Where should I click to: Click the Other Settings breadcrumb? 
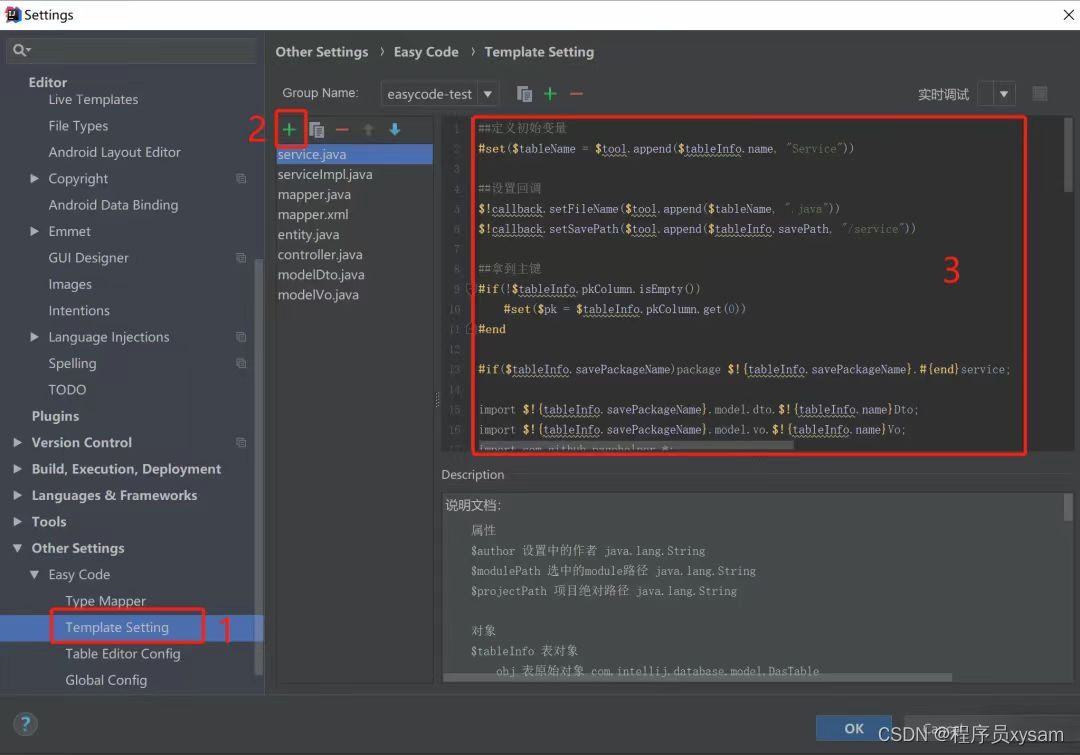[x=321, y=51]
